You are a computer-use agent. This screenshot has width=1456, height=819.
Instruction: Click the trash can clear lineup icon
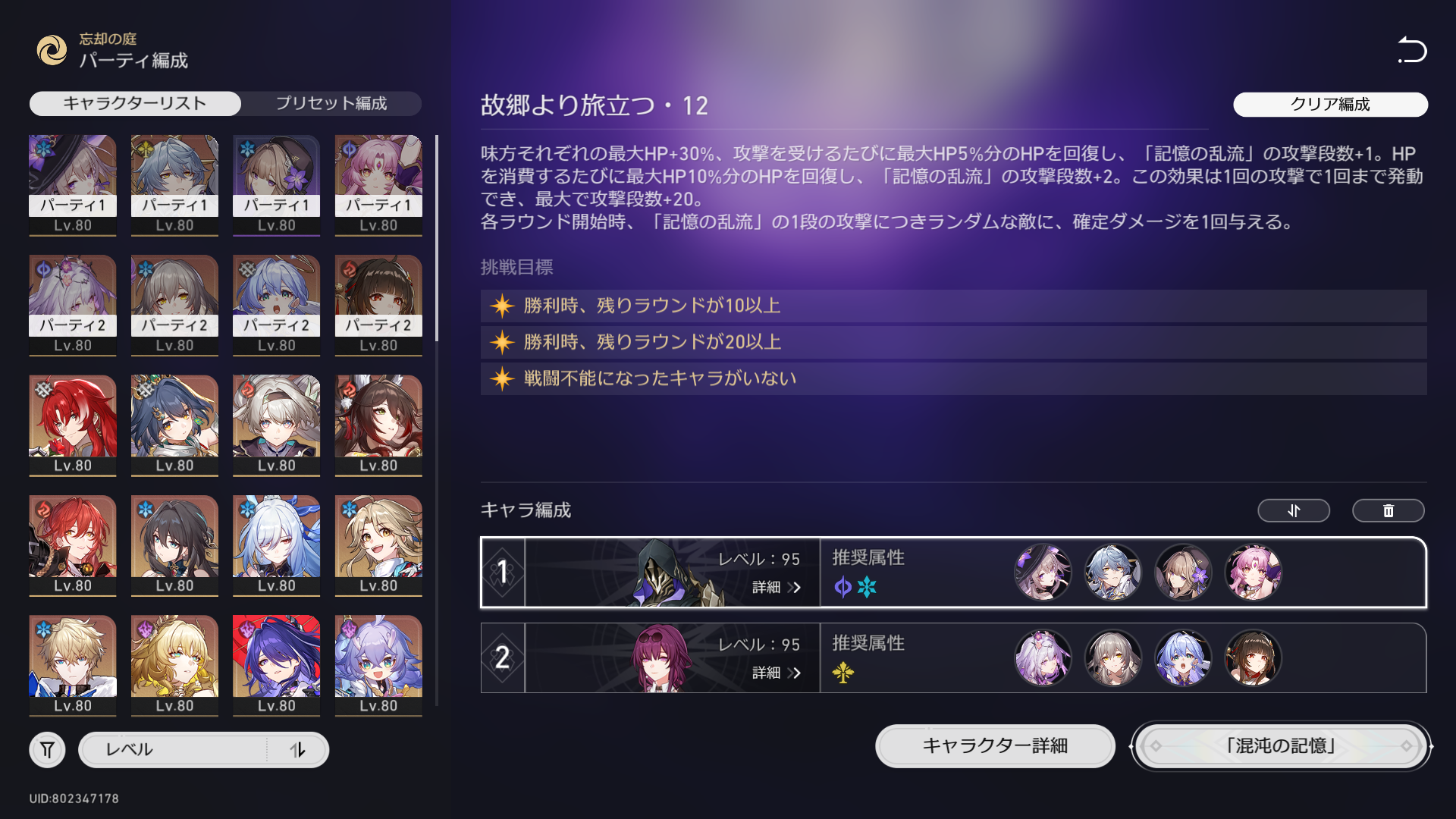pos(1388,510)
